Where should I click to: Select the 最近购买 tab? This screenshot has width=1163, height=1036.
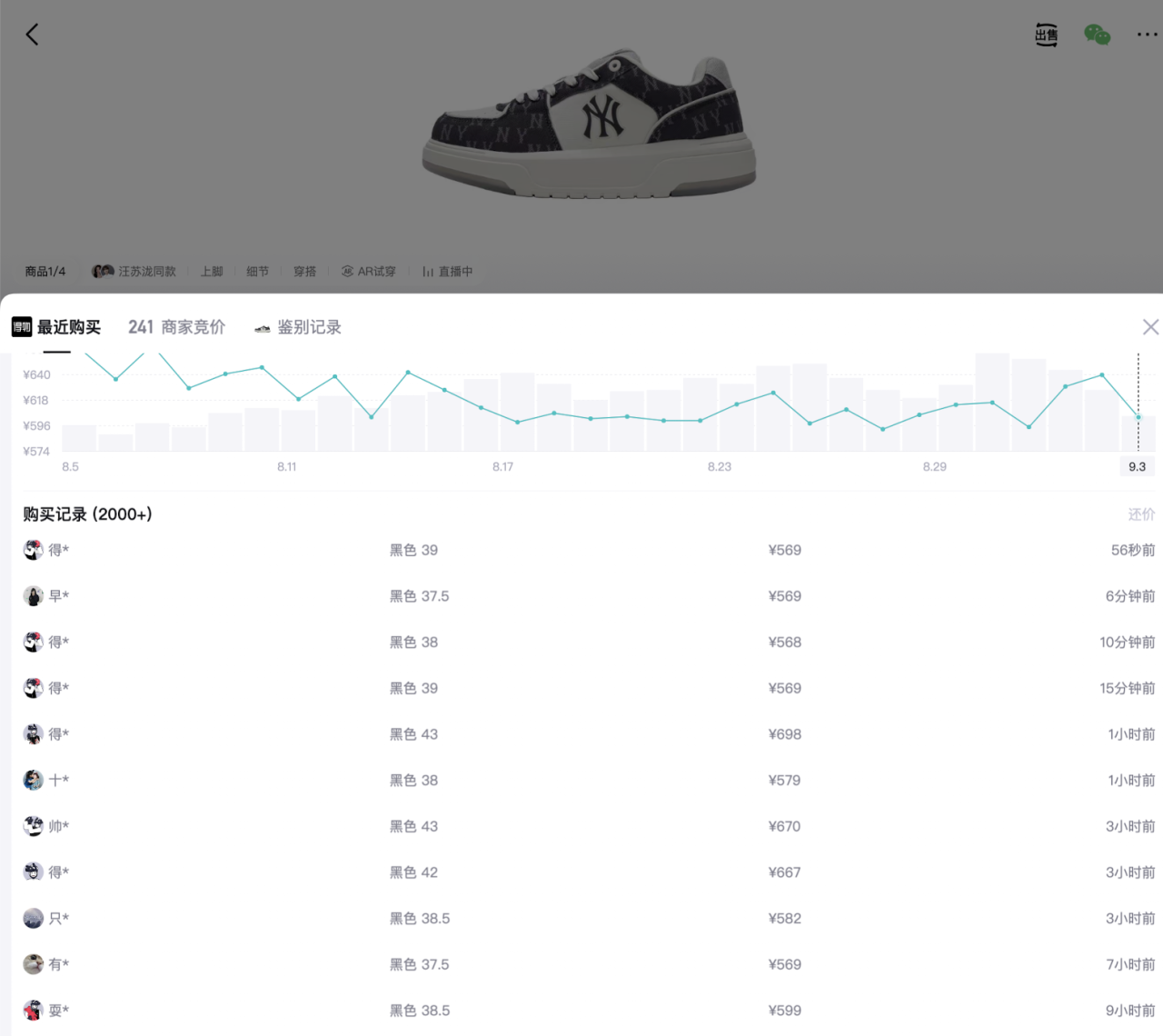tap(56, 327)
